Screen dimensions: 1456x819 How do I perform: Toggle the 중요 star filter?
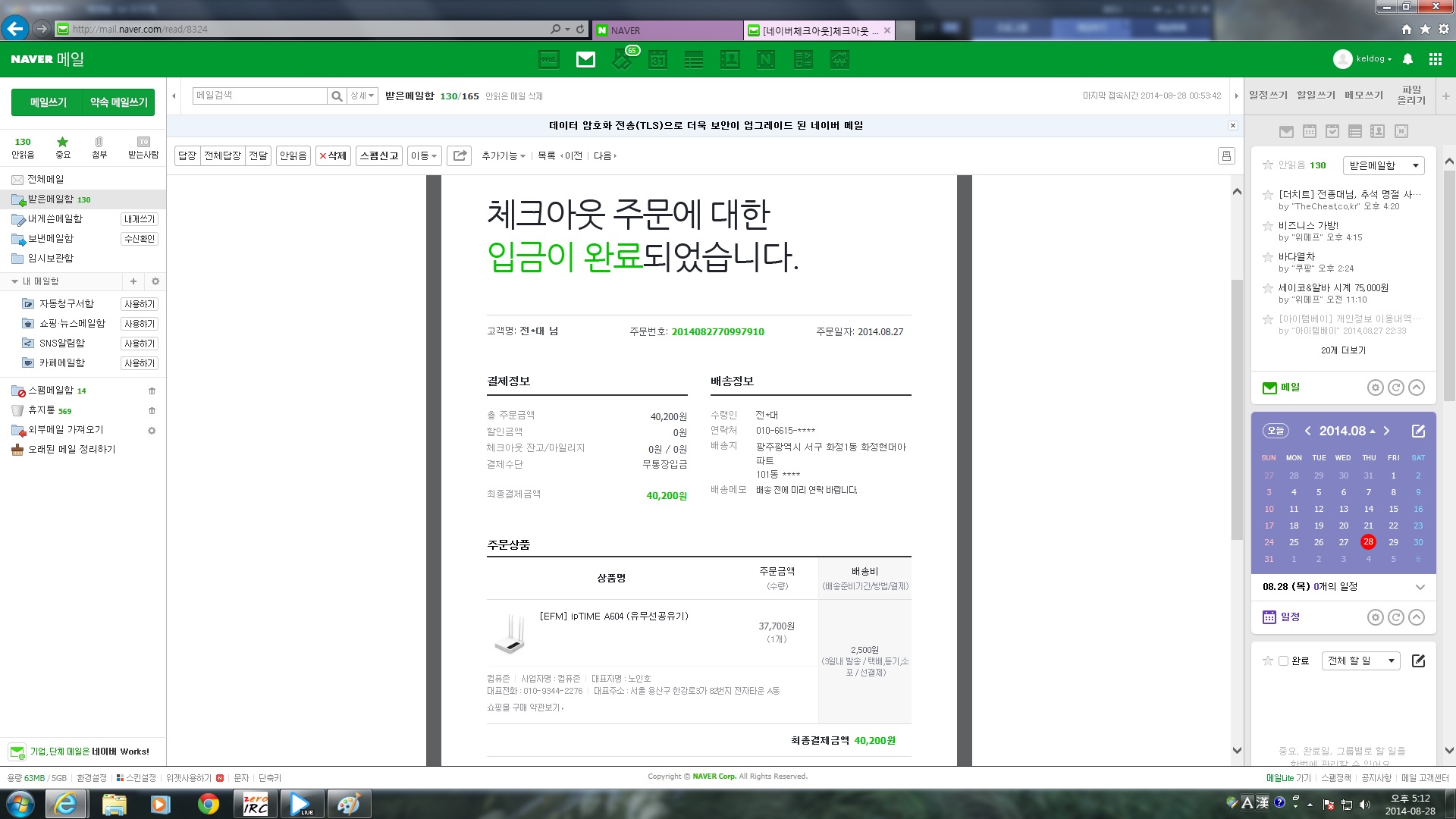[x=63, y=147]
